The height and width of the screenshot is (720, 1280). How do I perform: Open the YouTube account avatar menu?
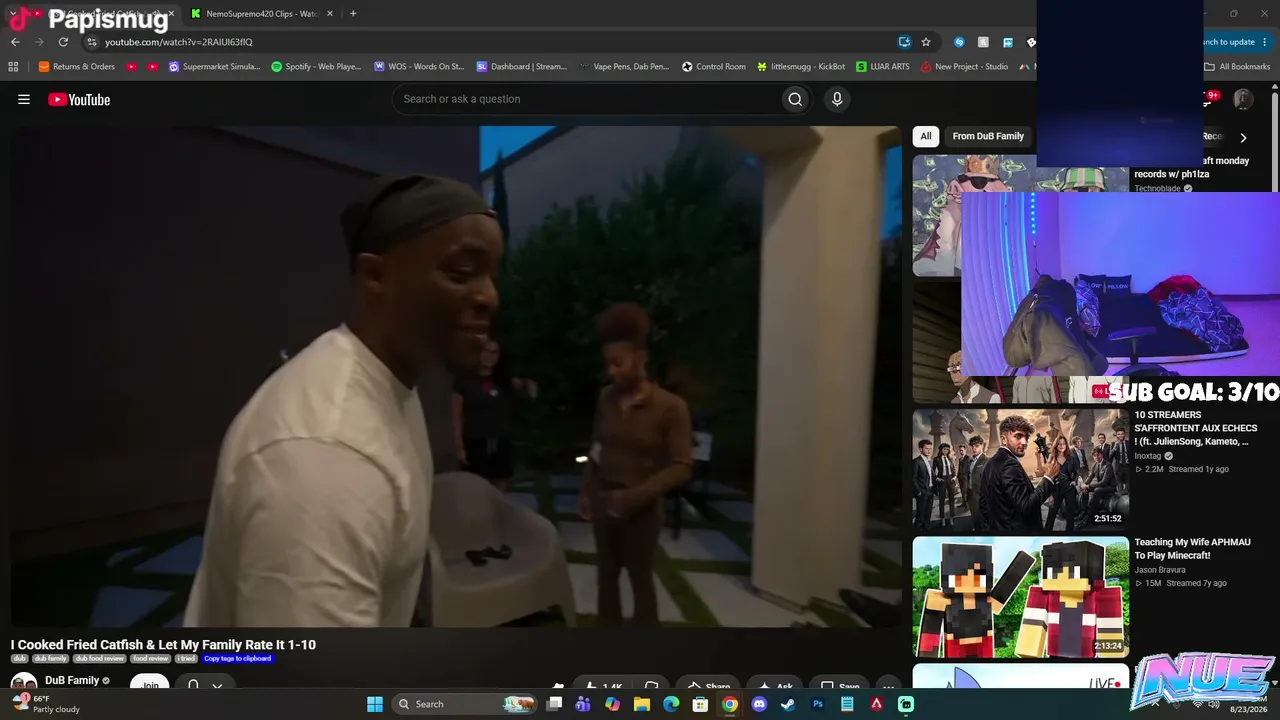pyautogui.click(x=1243, y=99)
